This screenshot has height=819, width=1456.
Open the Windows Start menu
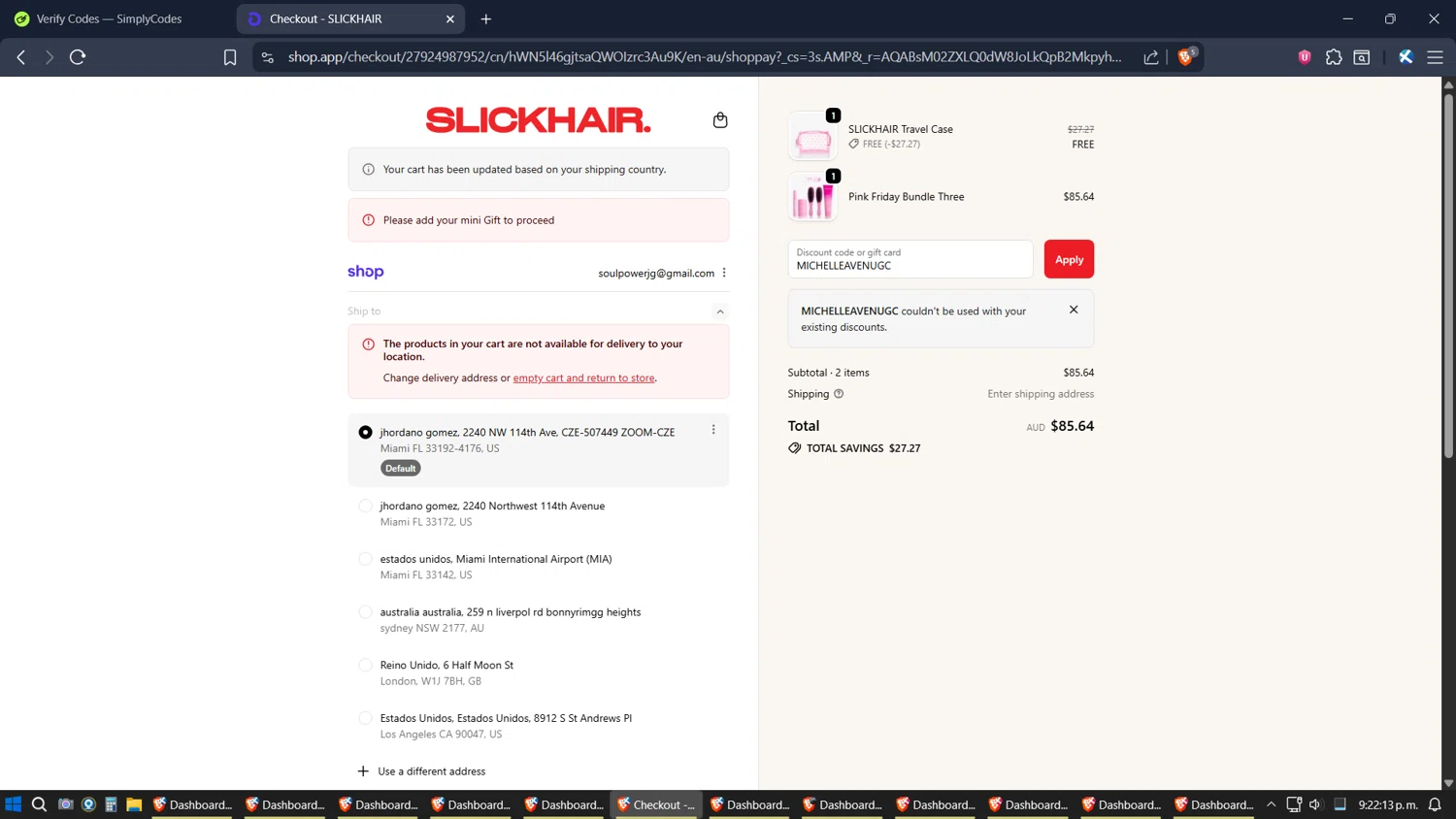coord(14,804)
